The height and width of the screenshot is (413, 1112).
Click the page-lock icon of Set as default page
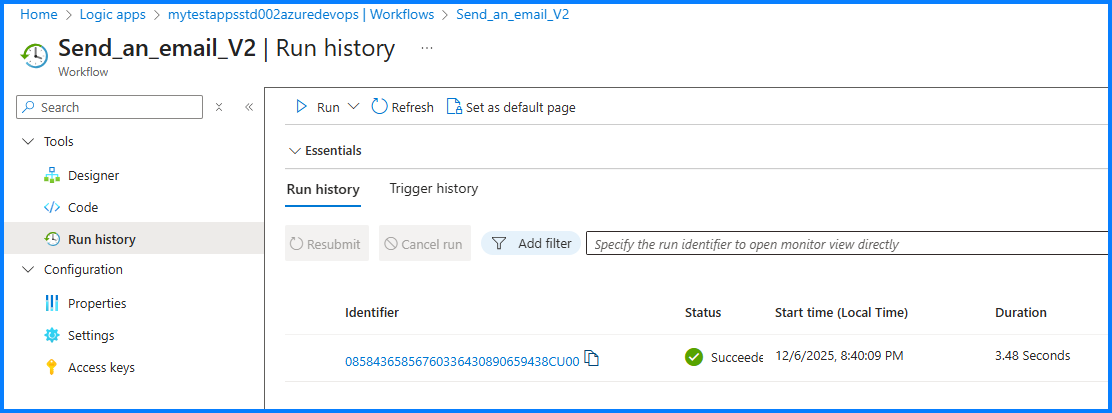click(x=454, y=107)
